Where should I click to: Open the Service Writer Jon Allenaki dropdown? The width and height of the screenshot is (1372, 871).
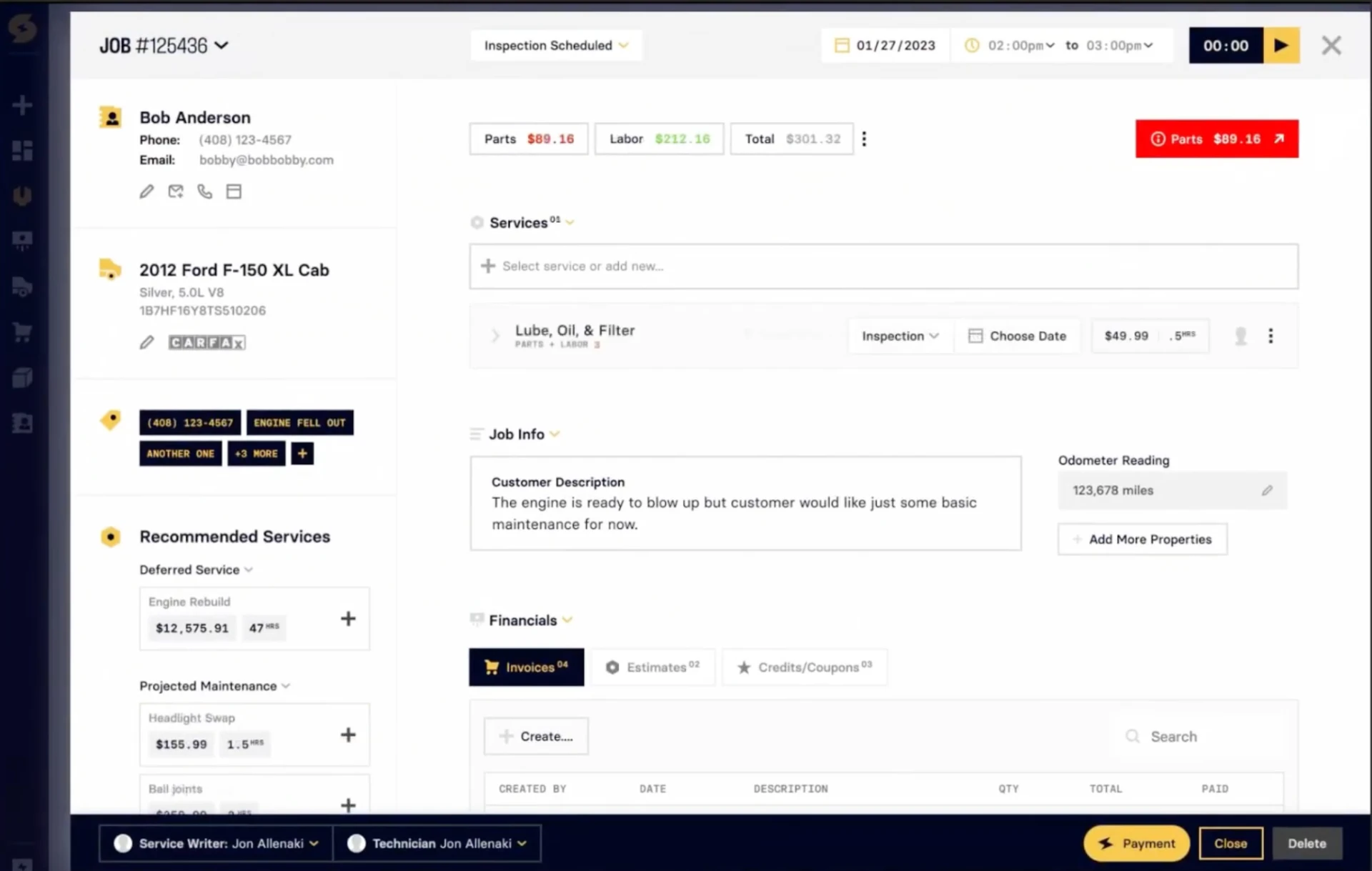click(x=216, y=844)
